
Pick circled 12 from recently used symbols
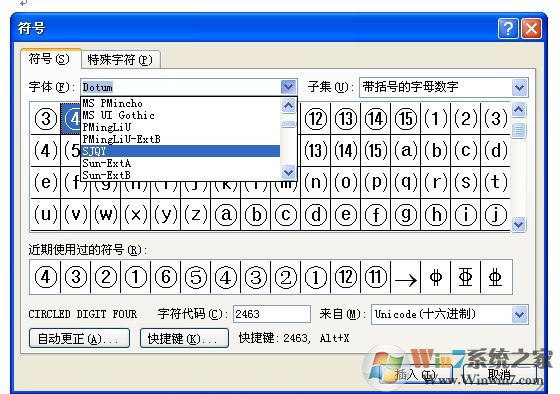pos(346,277)
